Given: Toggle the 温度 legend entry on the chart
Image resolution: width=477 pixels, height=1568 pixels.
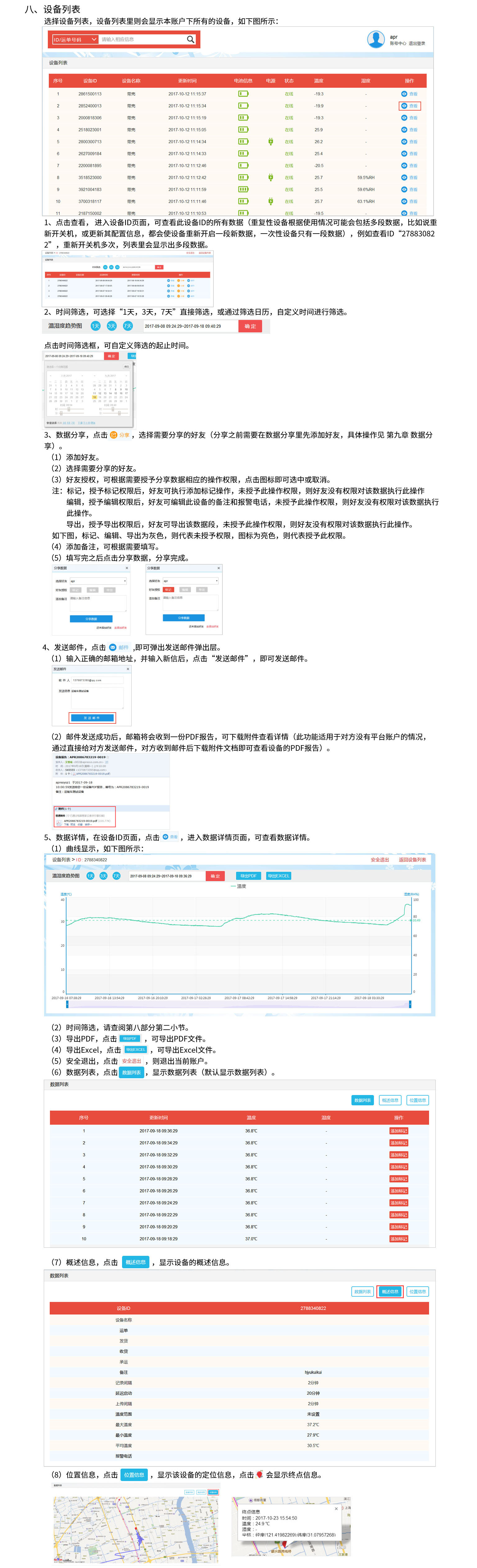Looking at the screenshot, I should (x=238, y=886).
